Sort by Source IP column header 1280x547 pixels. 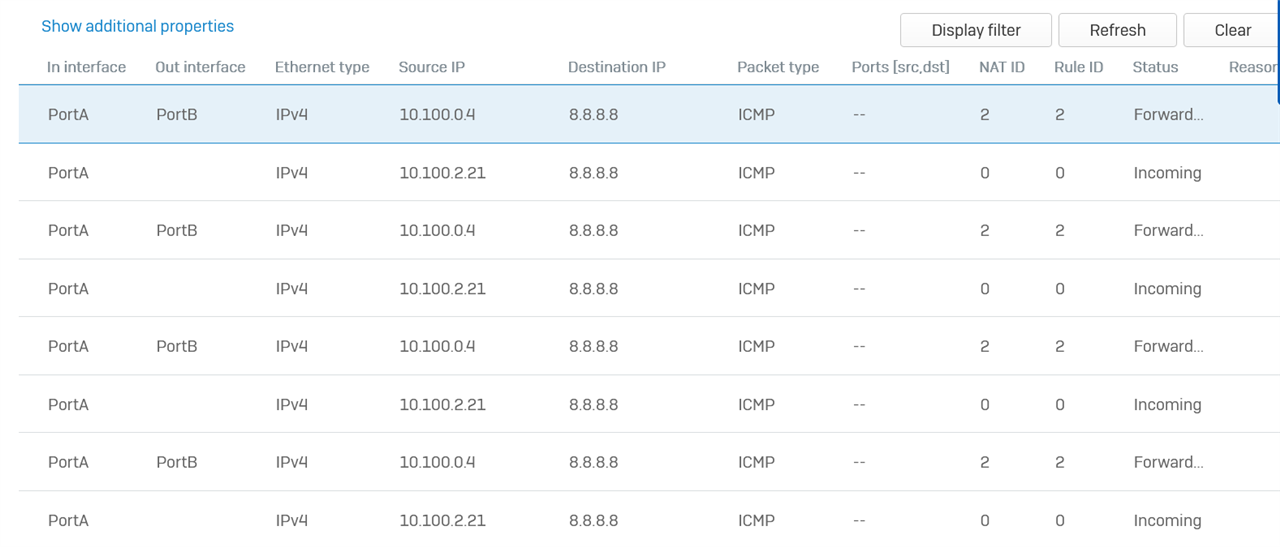[431, 67]
